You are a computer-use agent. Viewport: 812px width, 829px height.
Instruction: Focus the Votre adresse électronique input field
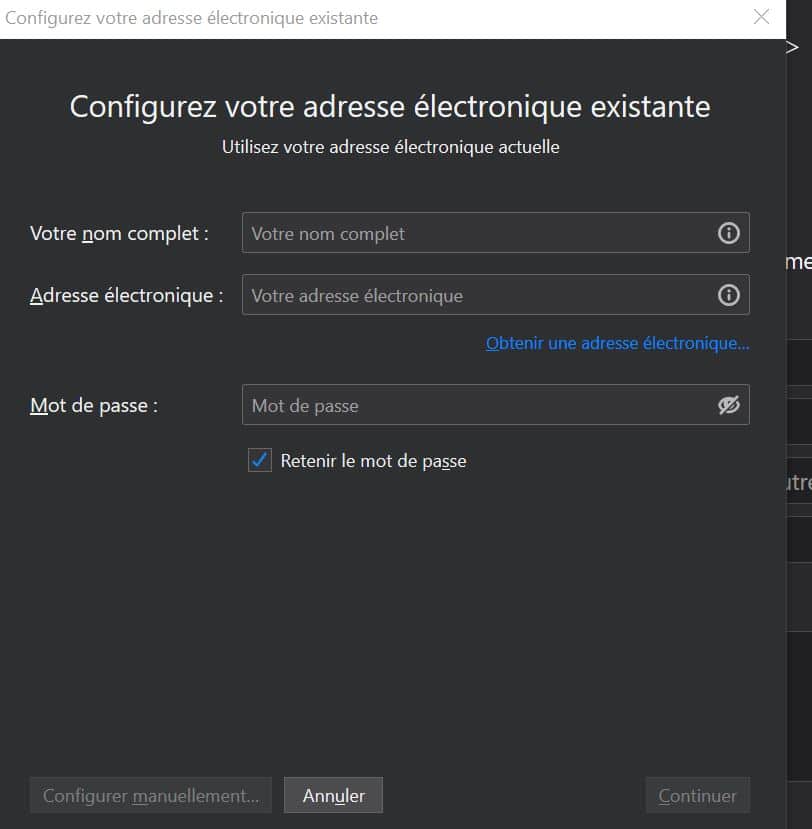click(478, 295)
